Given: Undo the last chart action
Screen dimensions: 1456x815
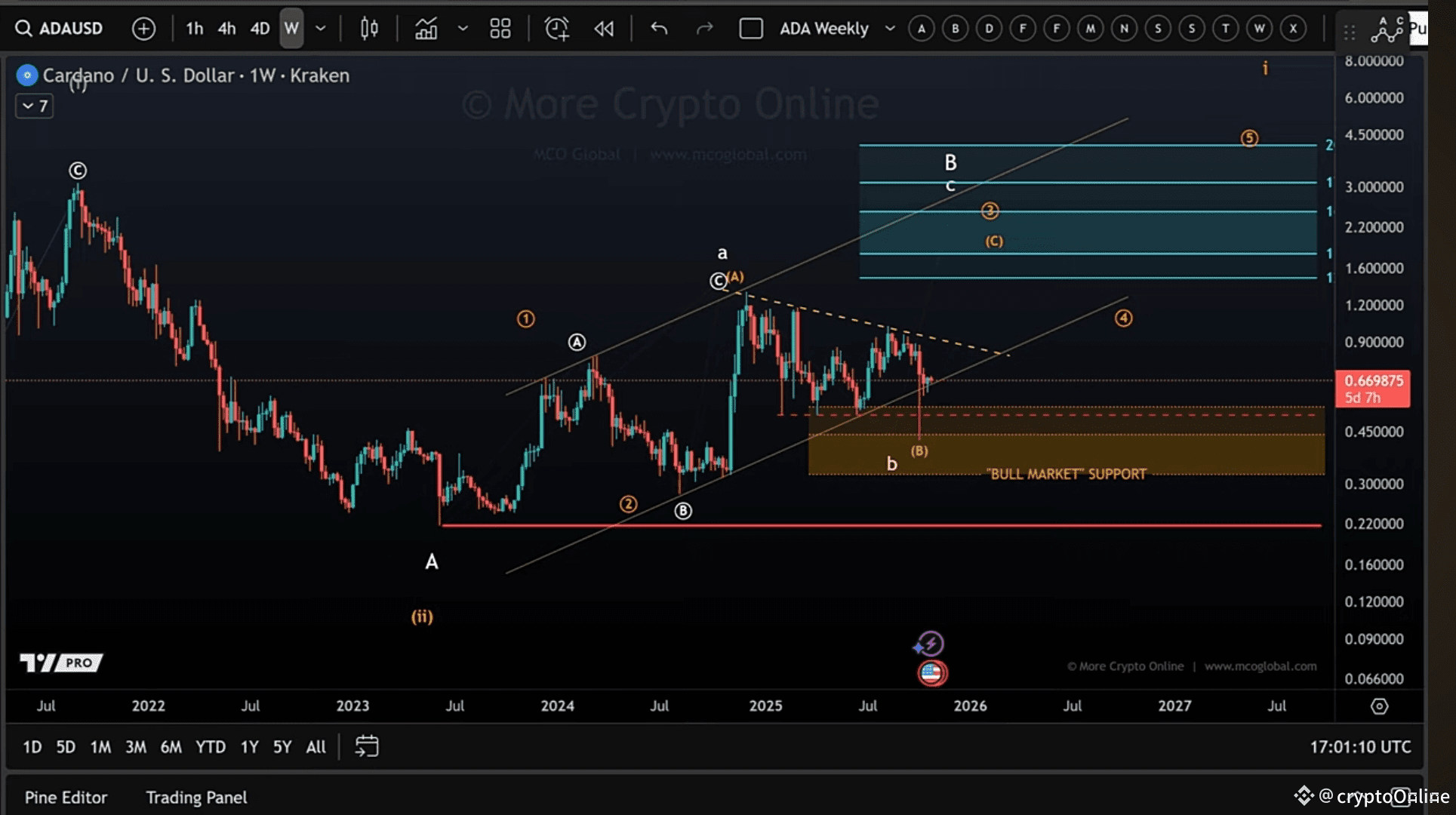Looking at the screenshot, I should click(659, 29).
